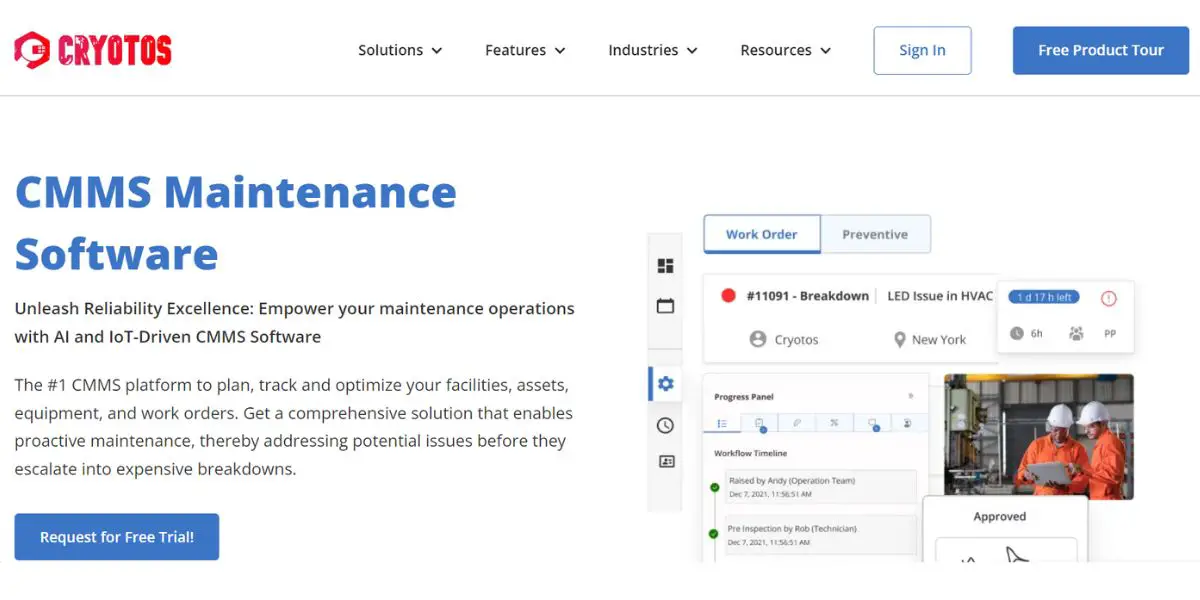Viewport: 1200px width, 600px height.
Task: Select the clock history icon in sidebar
Action: pyautogui.click(x=665, y=425)
